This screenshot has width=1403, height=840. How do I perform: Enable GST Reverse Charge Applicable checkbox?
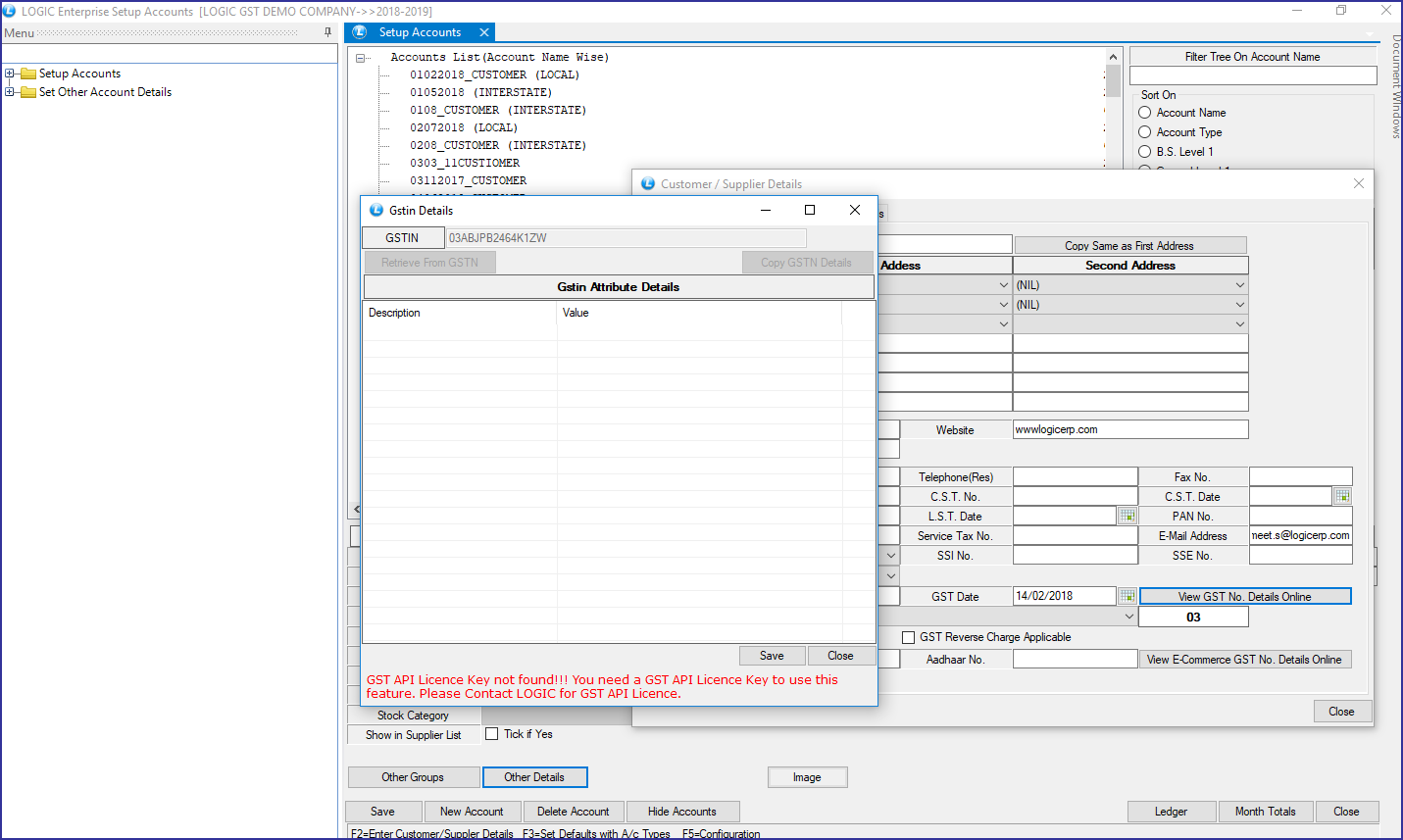pyautogui.click(x=909, y=637)
